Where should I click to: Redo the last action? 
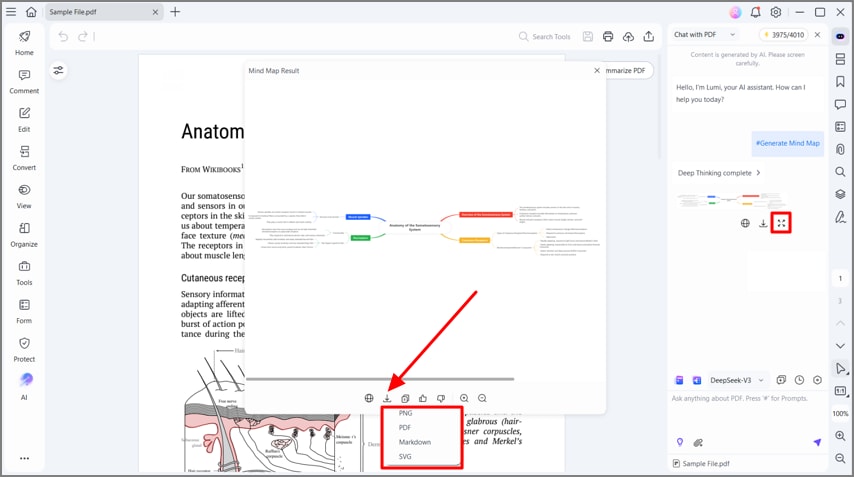(82, 36)
